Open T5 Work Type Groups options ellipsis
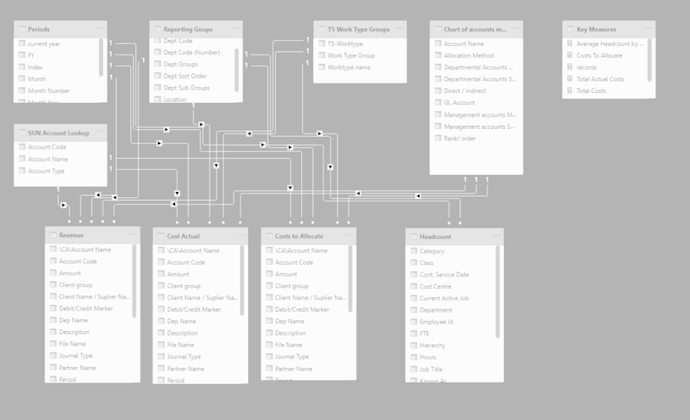The width and height of the screenshot is (690, 420). tap(399, 28)
